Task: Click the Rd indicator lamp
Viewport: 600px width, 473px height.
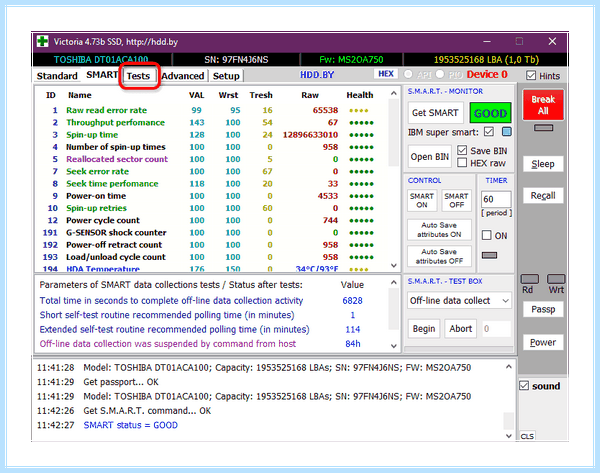Action: pyautogui.click(x=530, y=279)
